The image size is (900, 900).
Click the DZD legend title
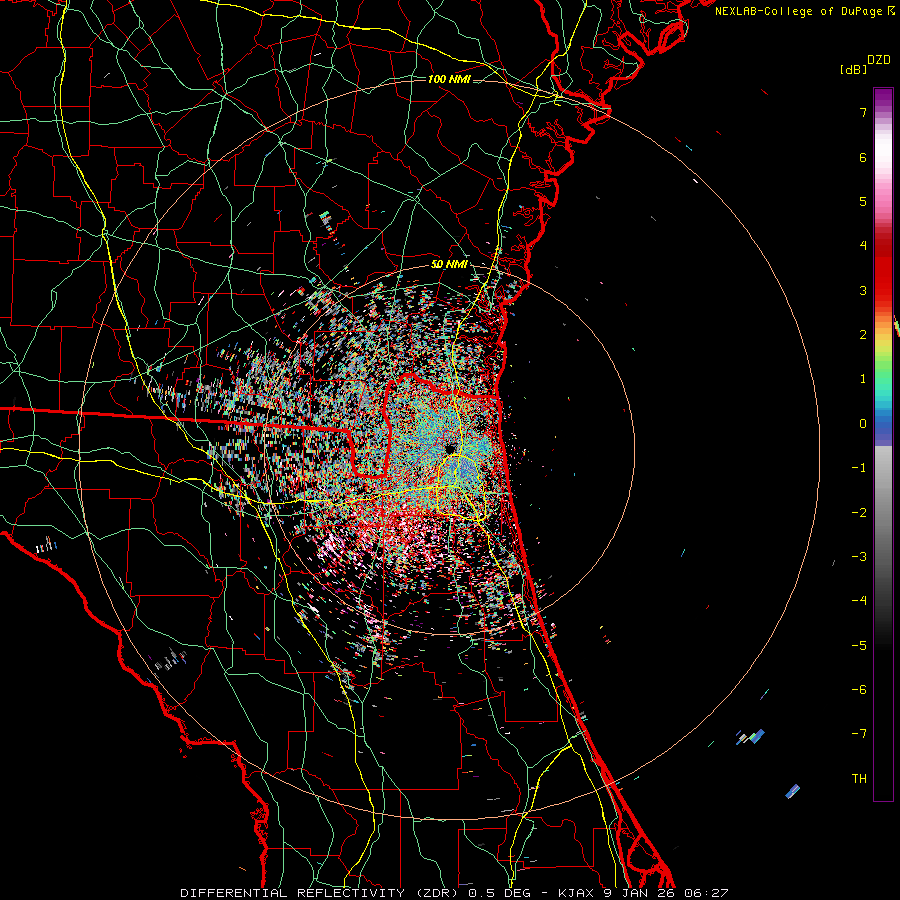coord(879,60)
